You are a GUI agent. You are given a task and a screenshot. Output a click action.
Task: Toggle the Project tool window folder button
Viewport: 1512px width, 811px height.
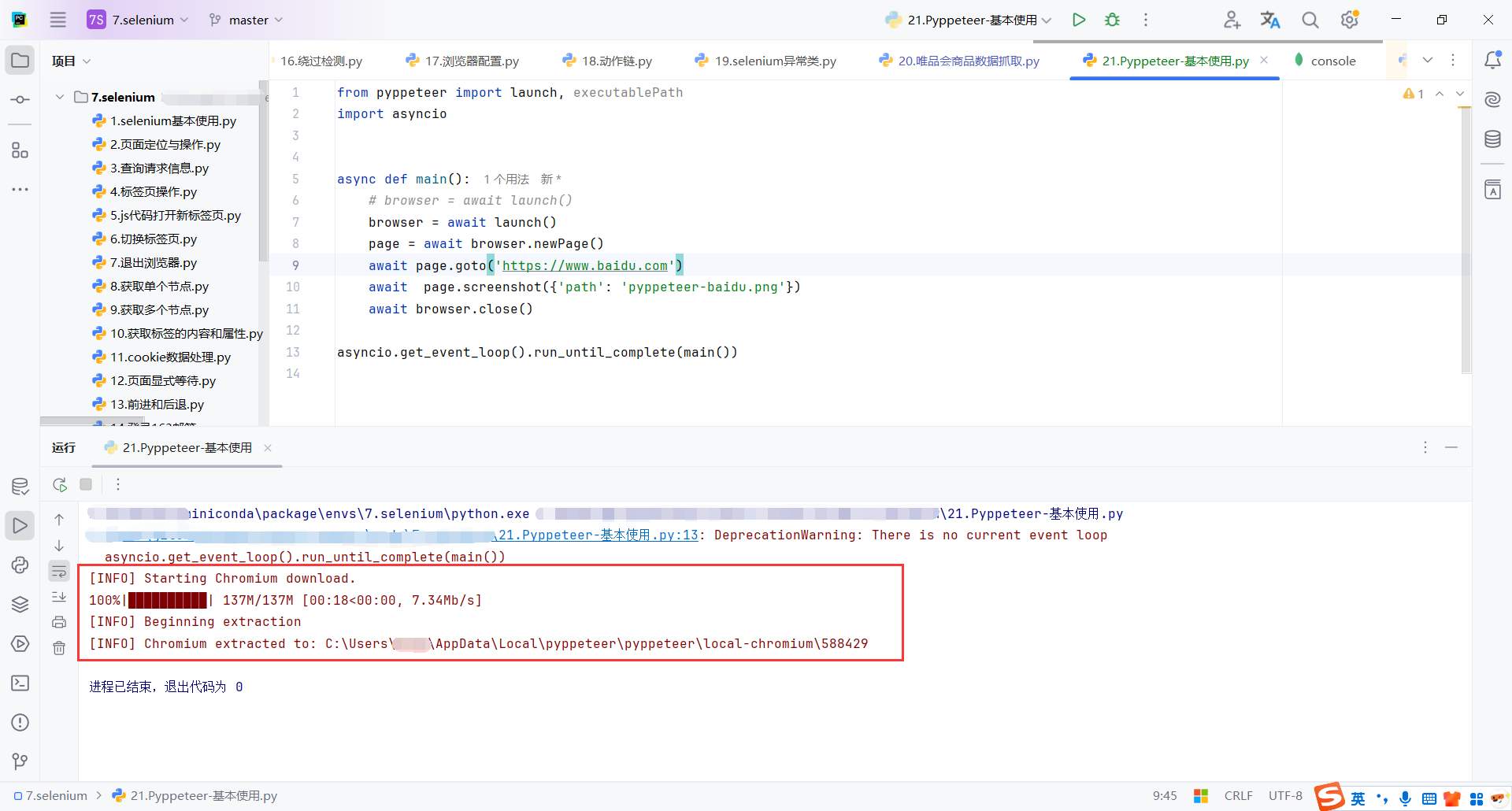click(x=20, y=61)
